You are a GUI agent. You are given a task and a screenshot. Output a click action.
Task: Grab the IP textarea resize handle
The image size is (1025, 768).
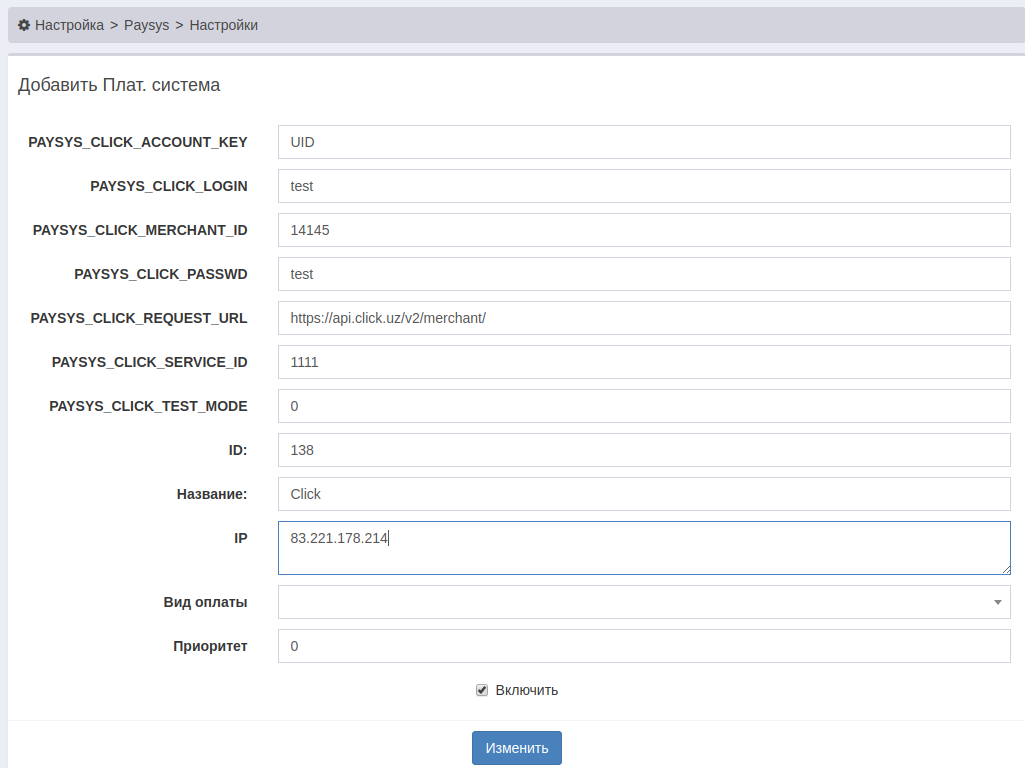click(x=1005, y=569)
